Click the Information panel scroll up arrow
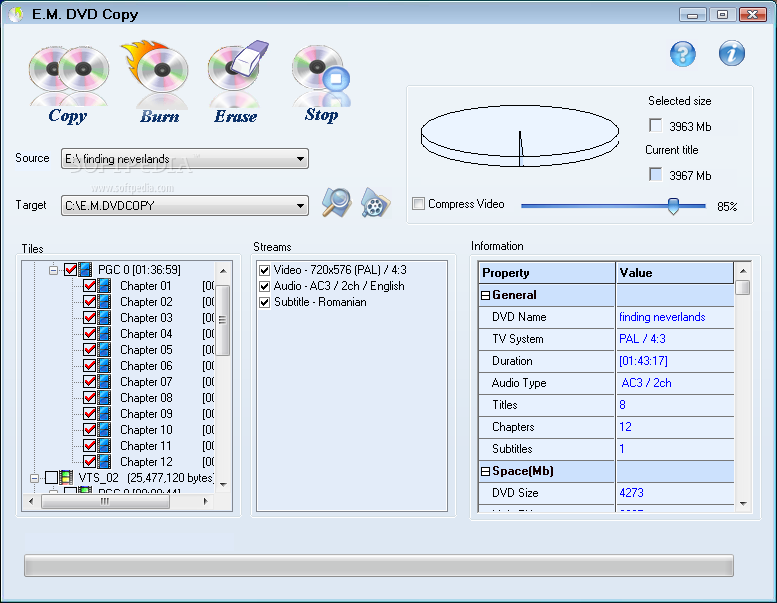 pos(743,271)
